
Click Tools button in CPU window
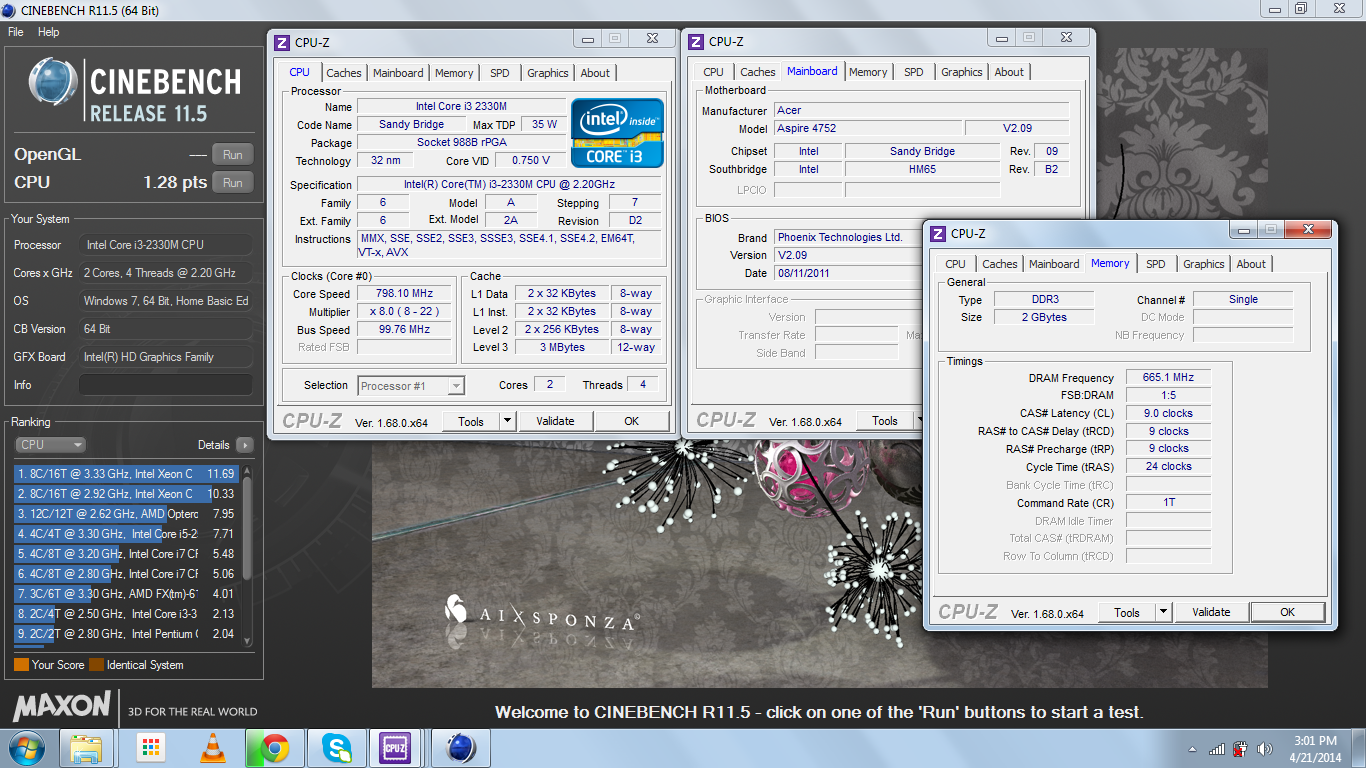click(x=471, y=421)
